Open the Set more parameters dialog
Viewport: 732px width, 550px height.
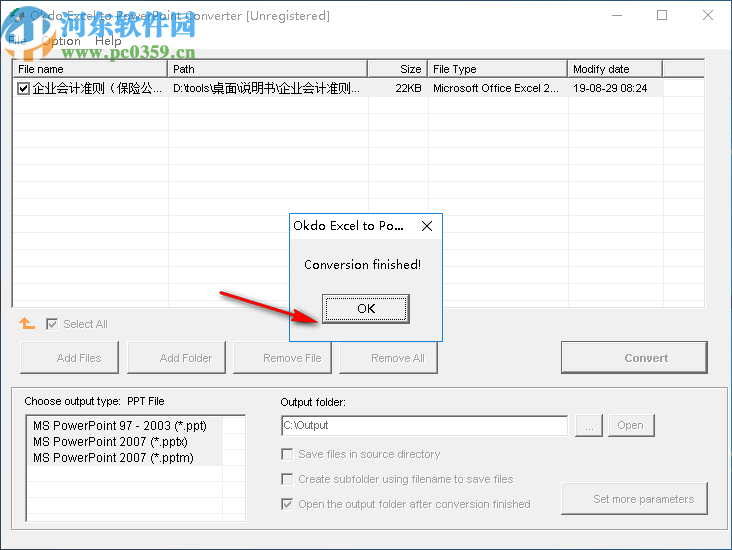click(634, 499)
